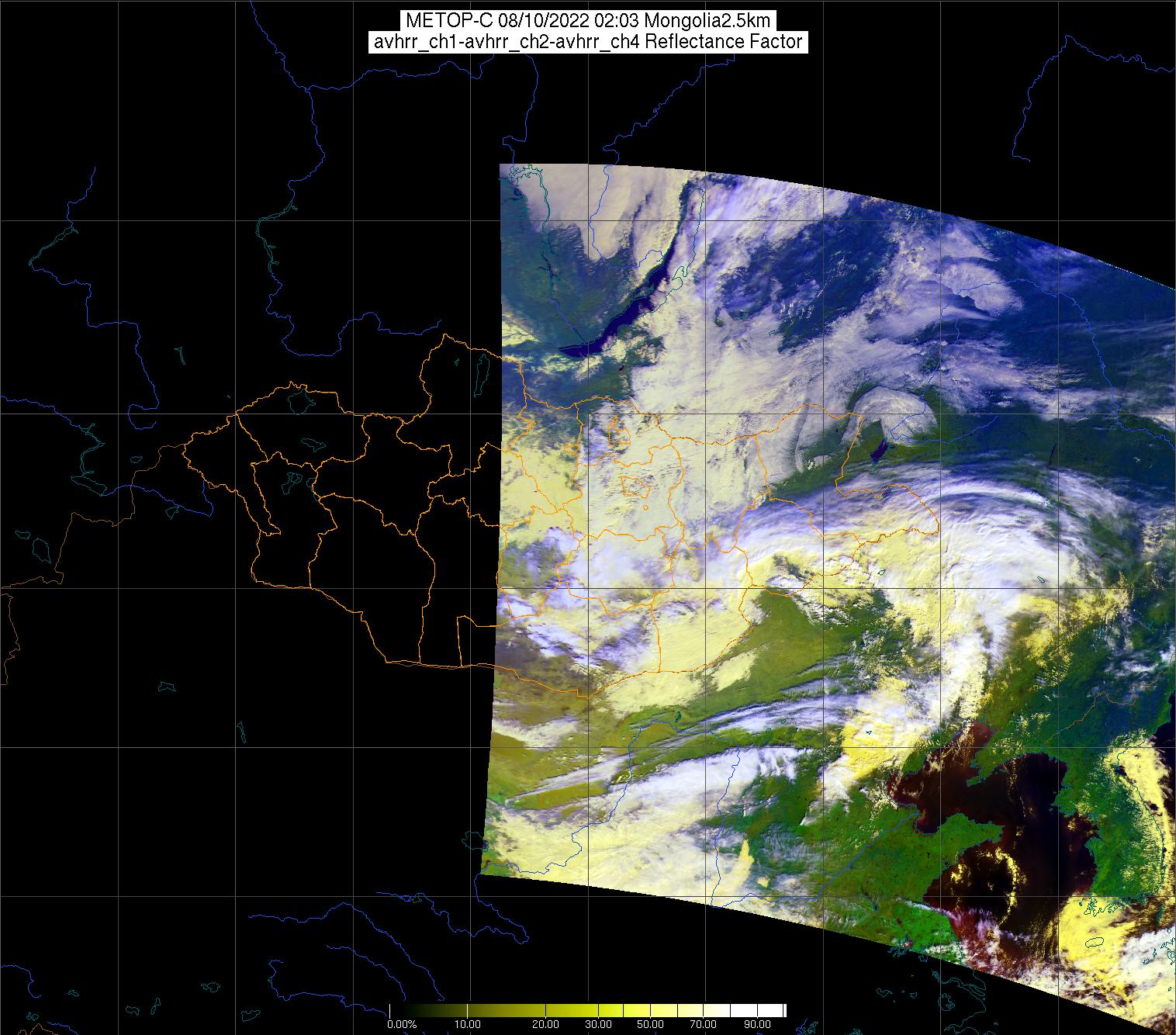Click the 'avhrr_ch1-avhrr_ch2-avhrr_ch4 Reflectance Factor' caption
Viewport: 1176px width, 1035px height.
coord(588,42)
